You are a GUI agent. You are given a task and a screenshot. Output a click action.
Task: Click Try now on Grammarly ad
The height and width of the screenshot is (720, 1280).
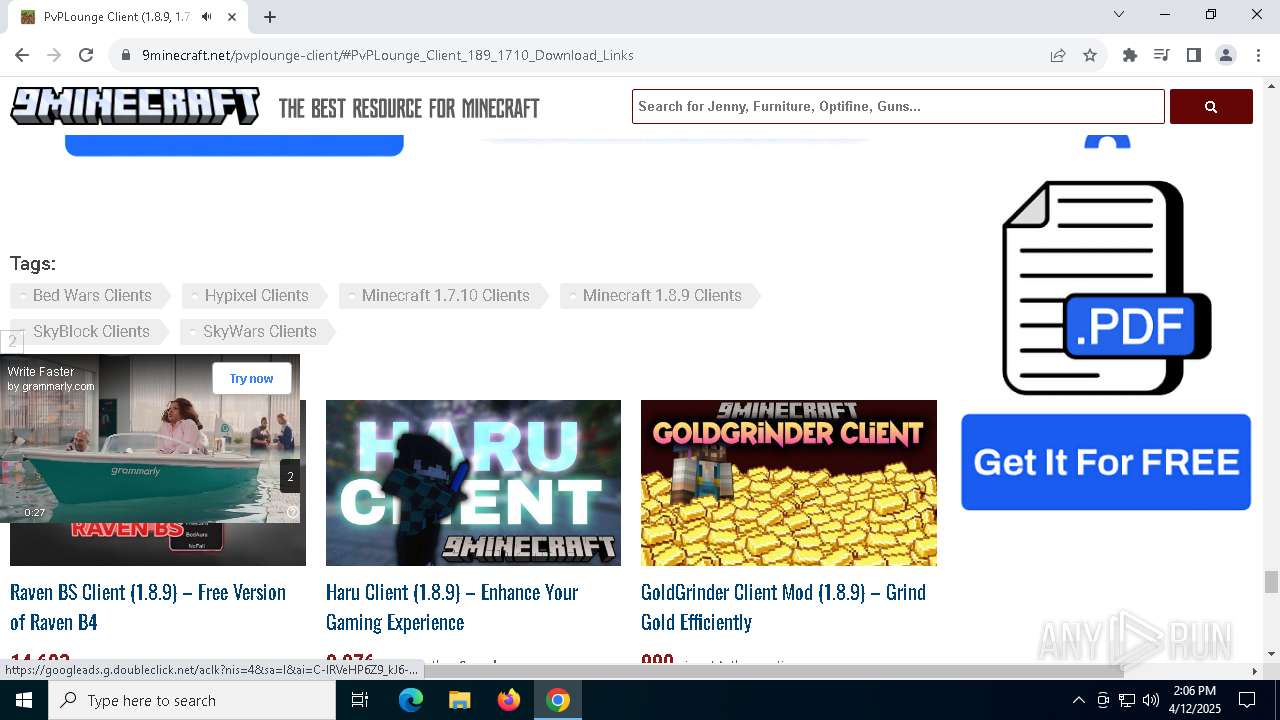251,378
